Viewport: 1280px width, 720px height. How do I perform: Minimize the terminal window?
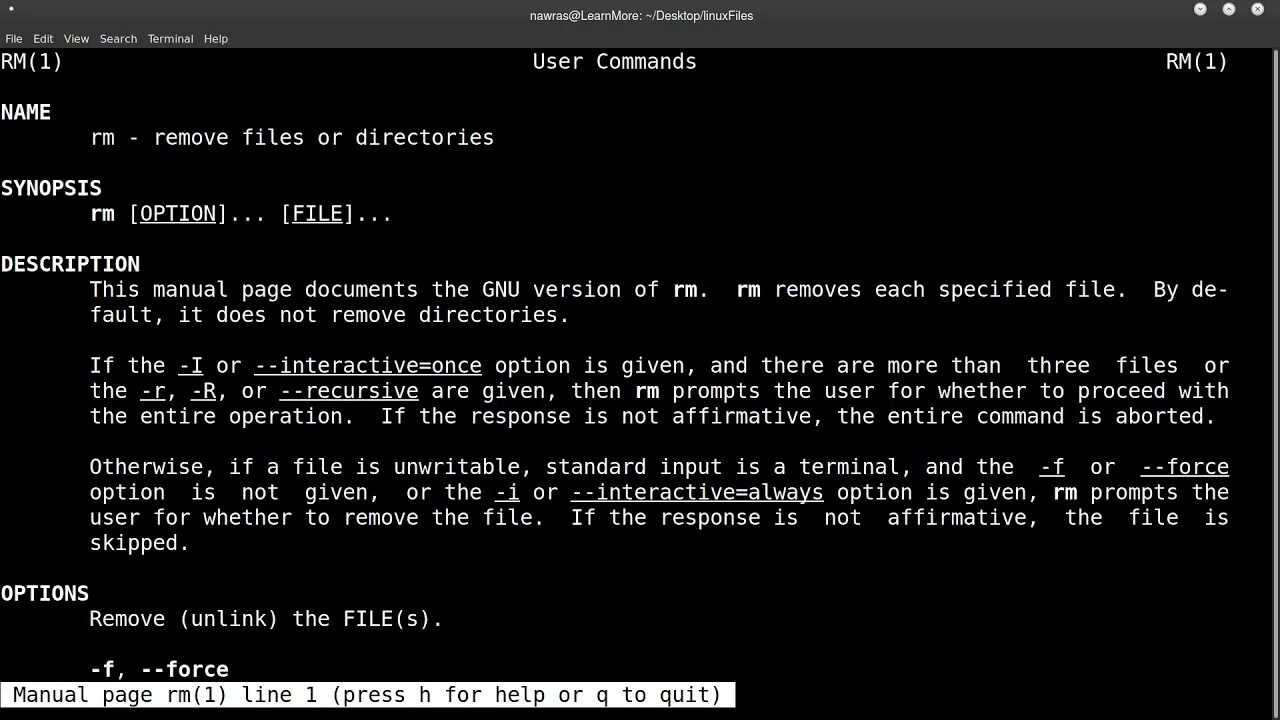[1200, 9]
